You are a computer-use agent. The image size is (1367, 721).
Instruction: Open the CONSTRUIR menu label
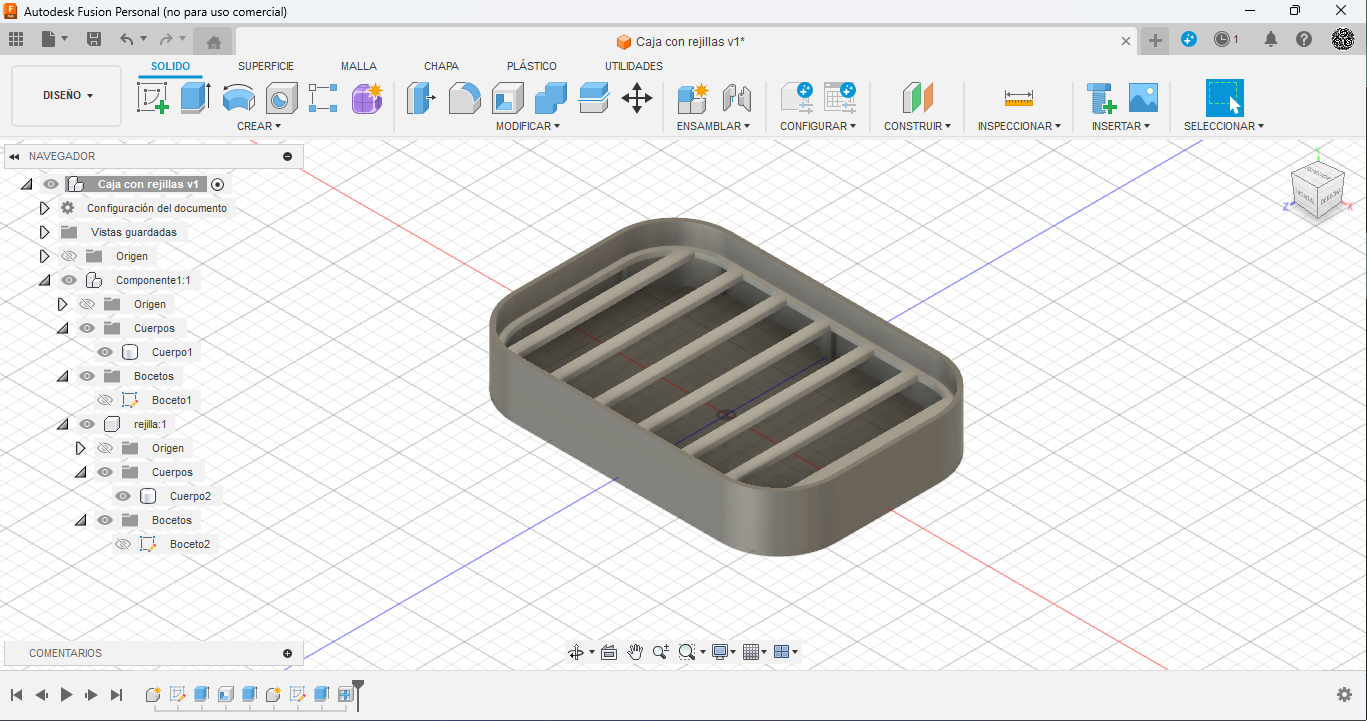point(917,126)
